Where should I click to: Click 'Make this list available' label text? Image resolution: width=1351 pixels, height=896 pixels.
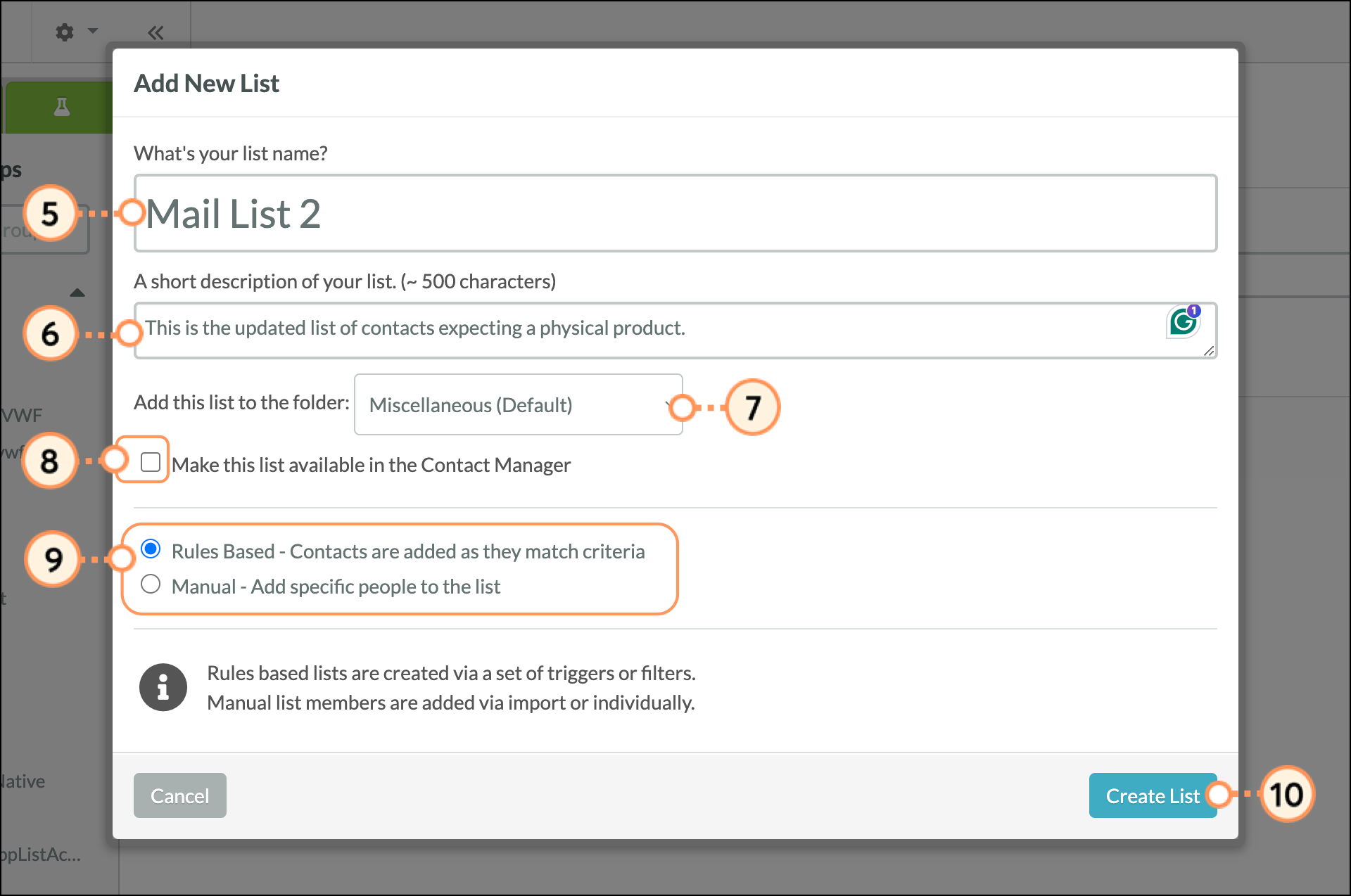(x=371, y=465)
